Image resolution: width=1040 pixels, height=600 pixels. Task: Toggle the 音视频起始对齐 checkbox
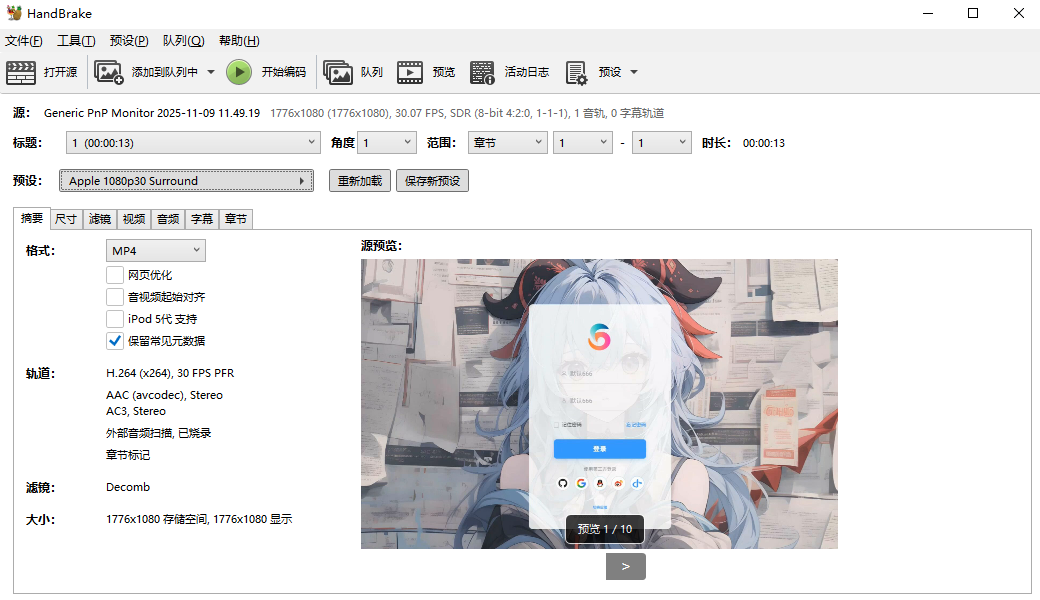pos(115,297)
